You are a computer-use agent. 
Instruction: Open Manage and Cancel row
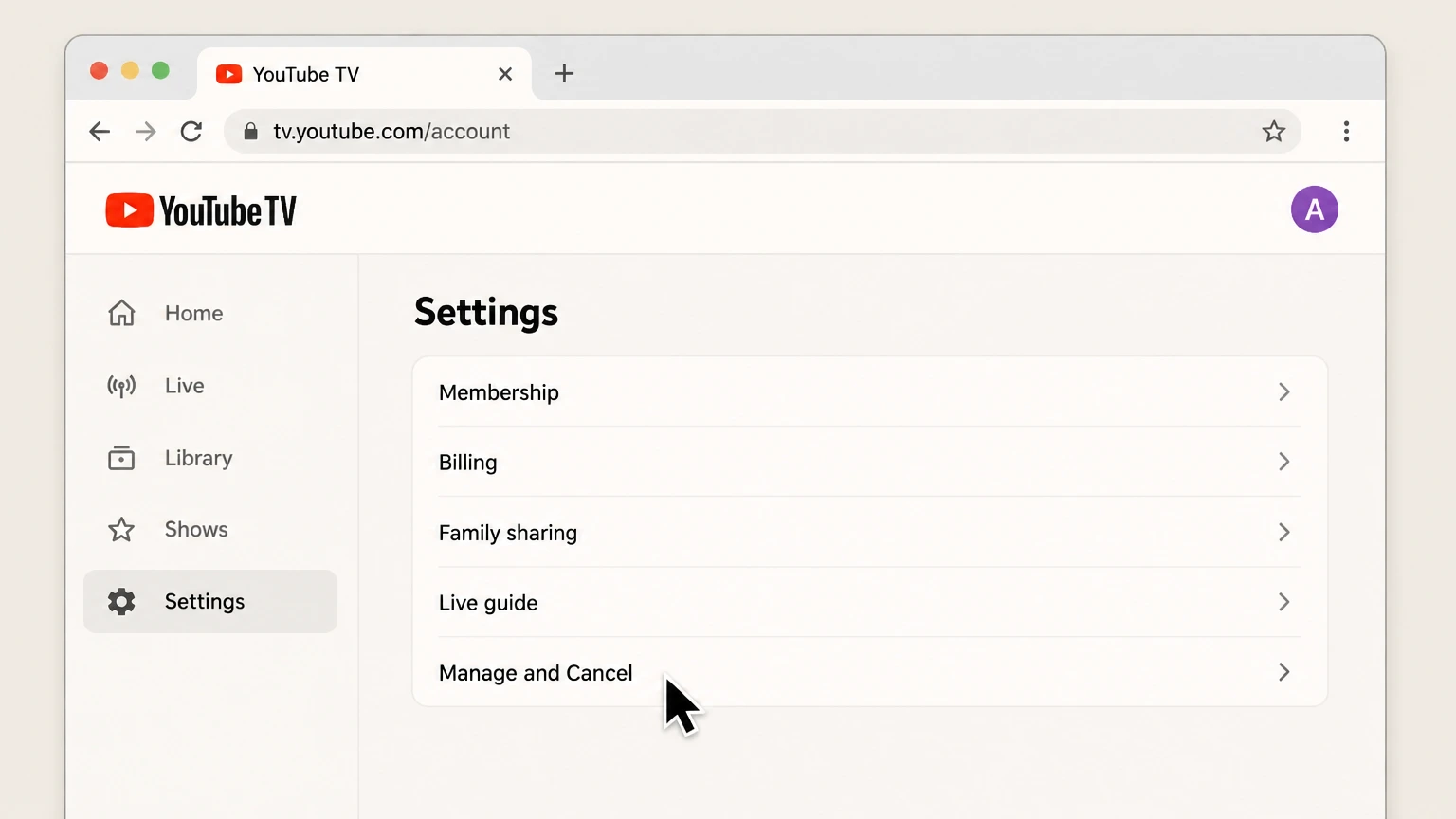pyautogui.click(x=869, y=672)
